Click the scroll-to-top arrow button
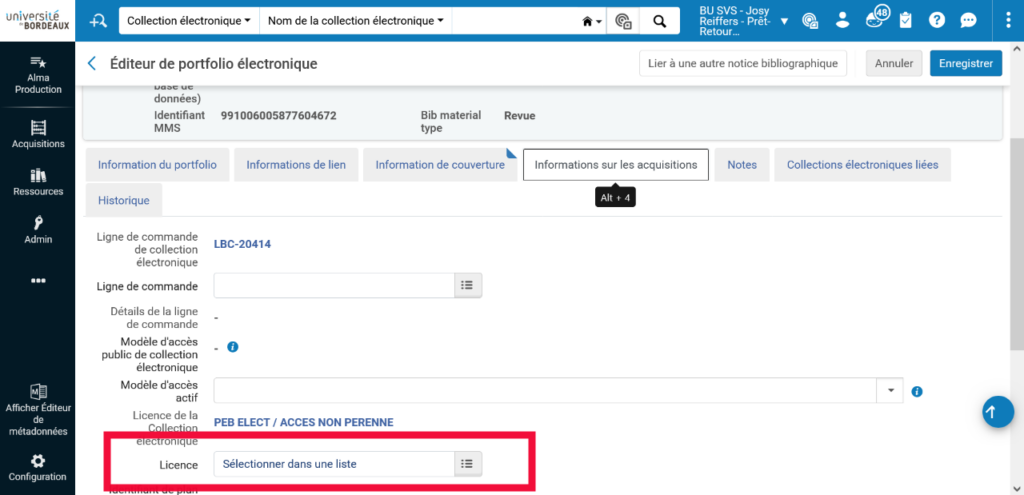The height and width of the screenshot is (495, 1024). [x=997, y=411]
